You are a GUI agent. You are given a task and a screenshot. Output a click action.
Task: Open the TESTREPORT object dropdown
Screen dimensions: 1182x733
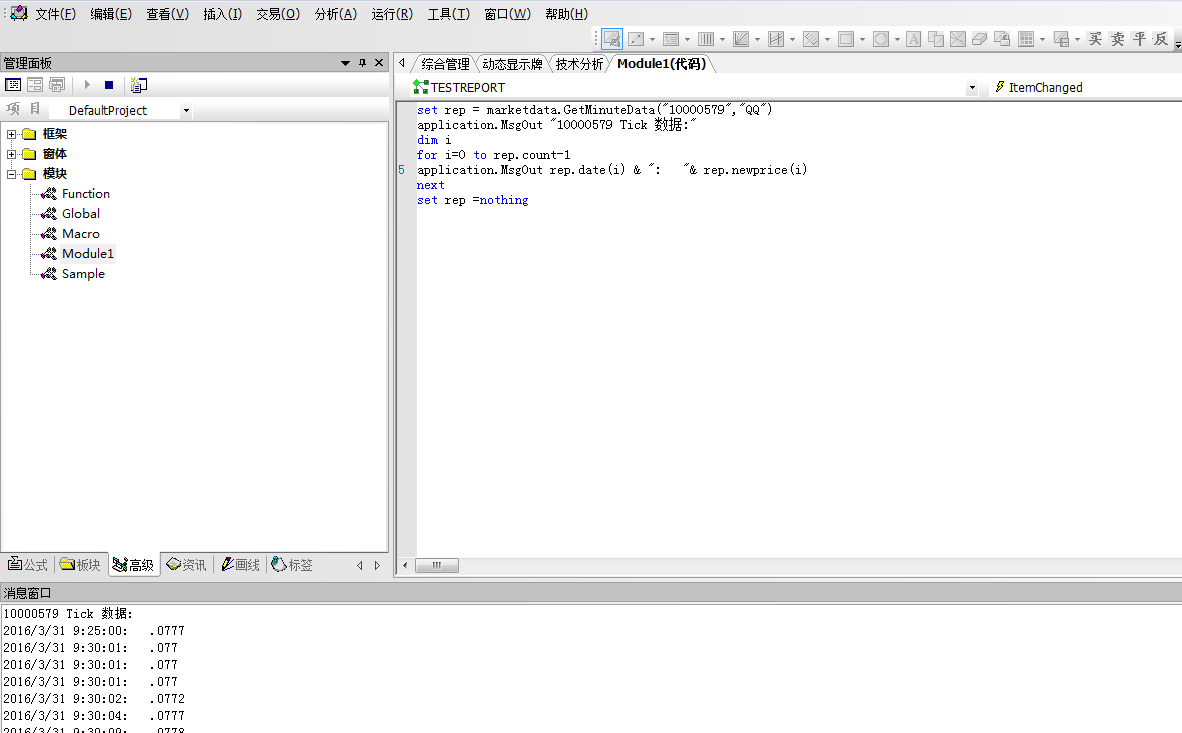(972, 87)
